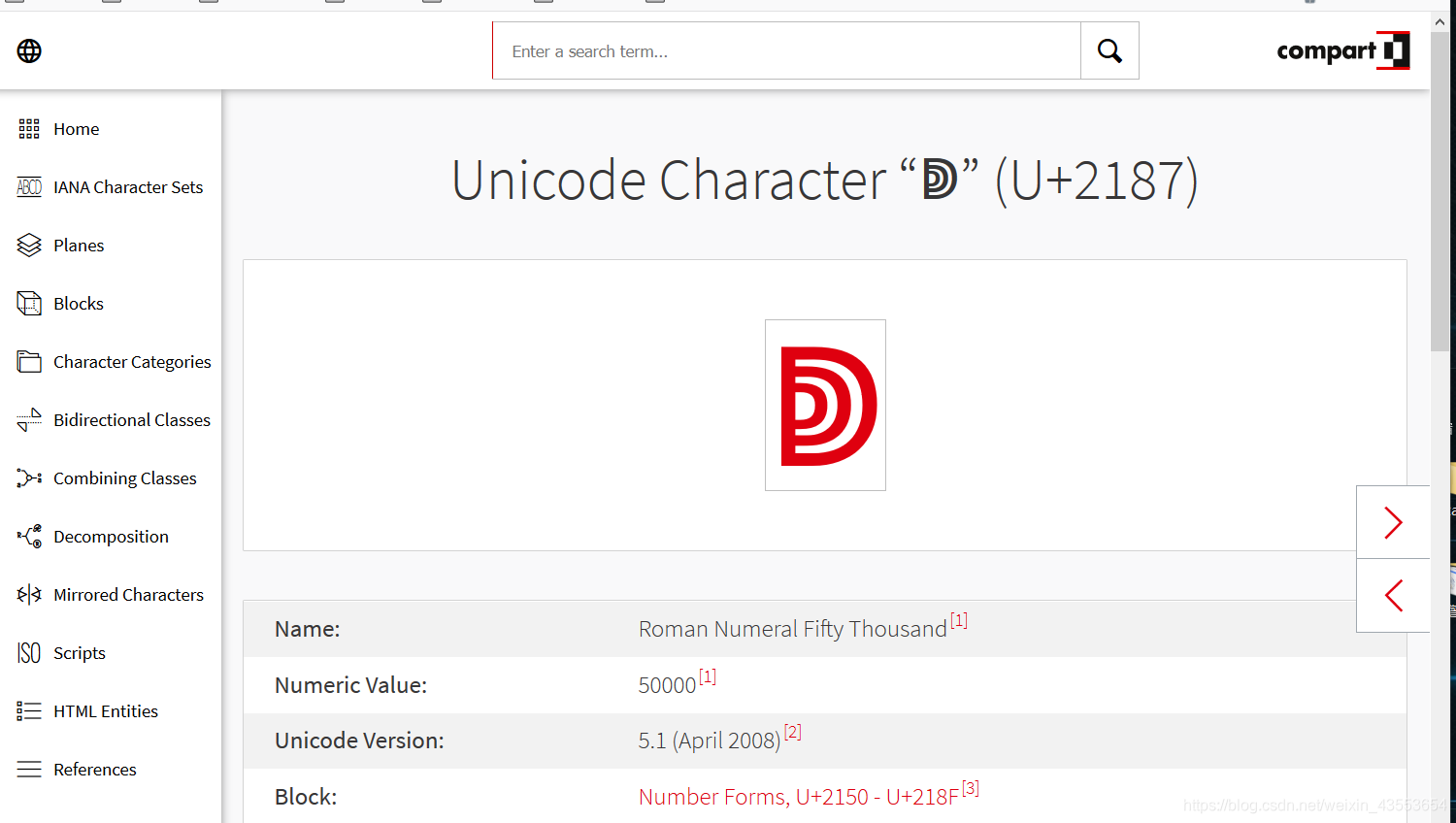The image size is (1456, 823).
Task: Click the search term input field
Action: tap(786, 50)
